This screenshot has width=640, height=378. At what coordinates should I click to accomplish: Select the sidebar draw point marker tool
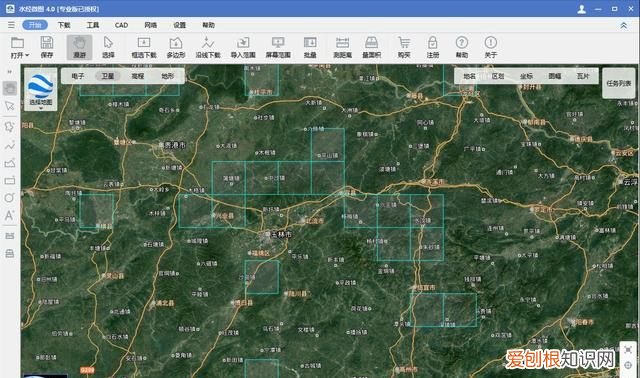coord(10,126)
